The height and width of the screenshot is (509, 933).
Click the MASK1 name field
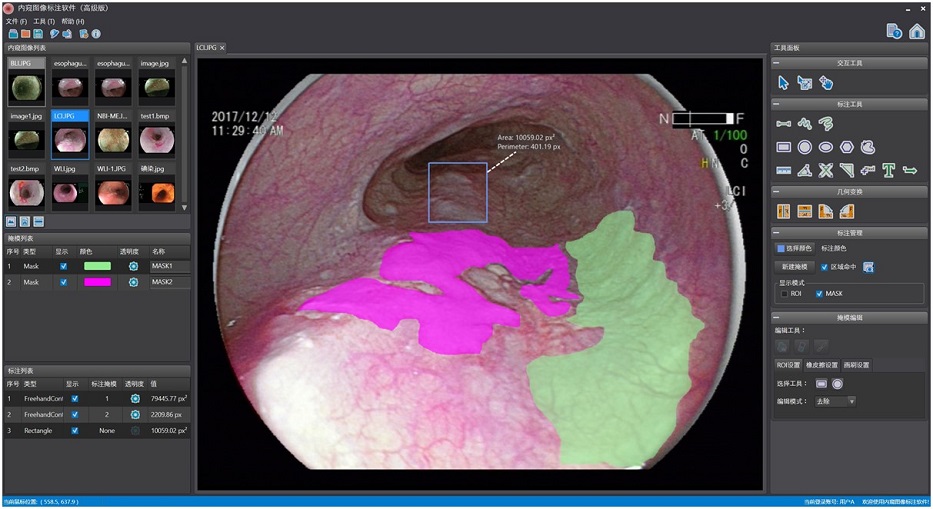coord(169,266)
